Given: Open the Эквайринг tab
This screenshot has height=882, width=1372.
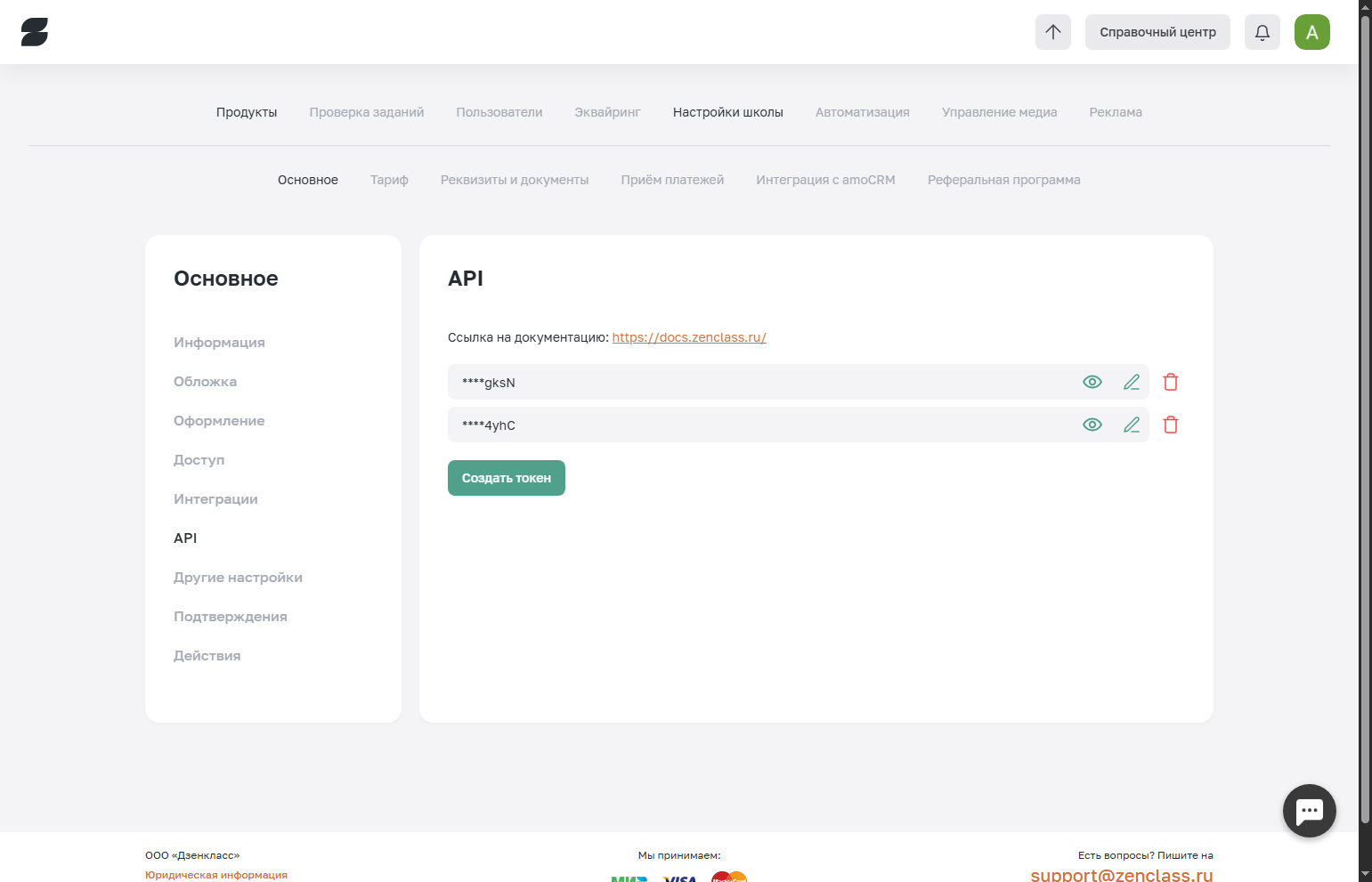Looking at the screenshot, I should (608, 112).
